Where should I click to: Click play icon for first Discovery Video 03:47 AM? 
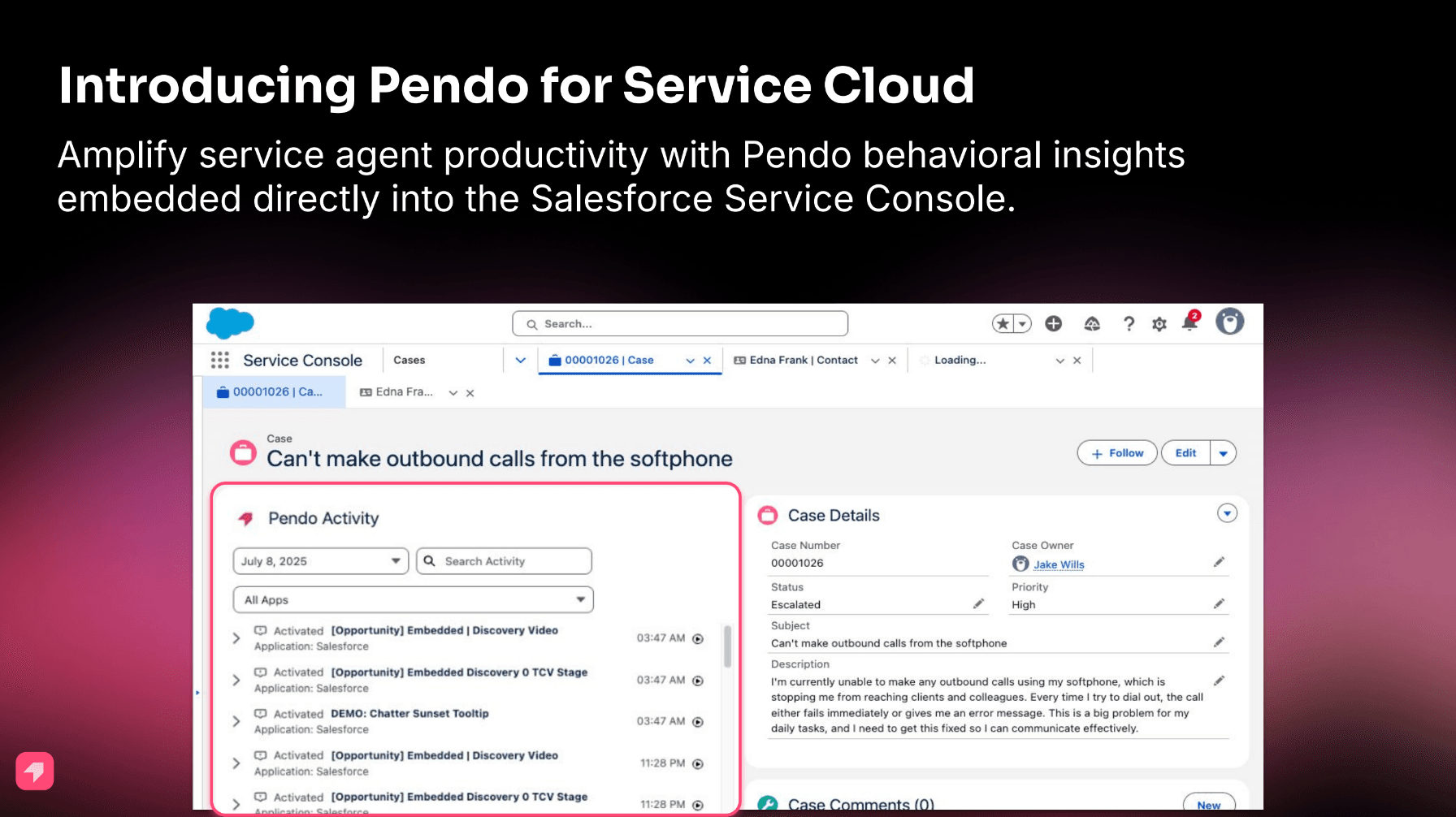[x=698, y=639]
